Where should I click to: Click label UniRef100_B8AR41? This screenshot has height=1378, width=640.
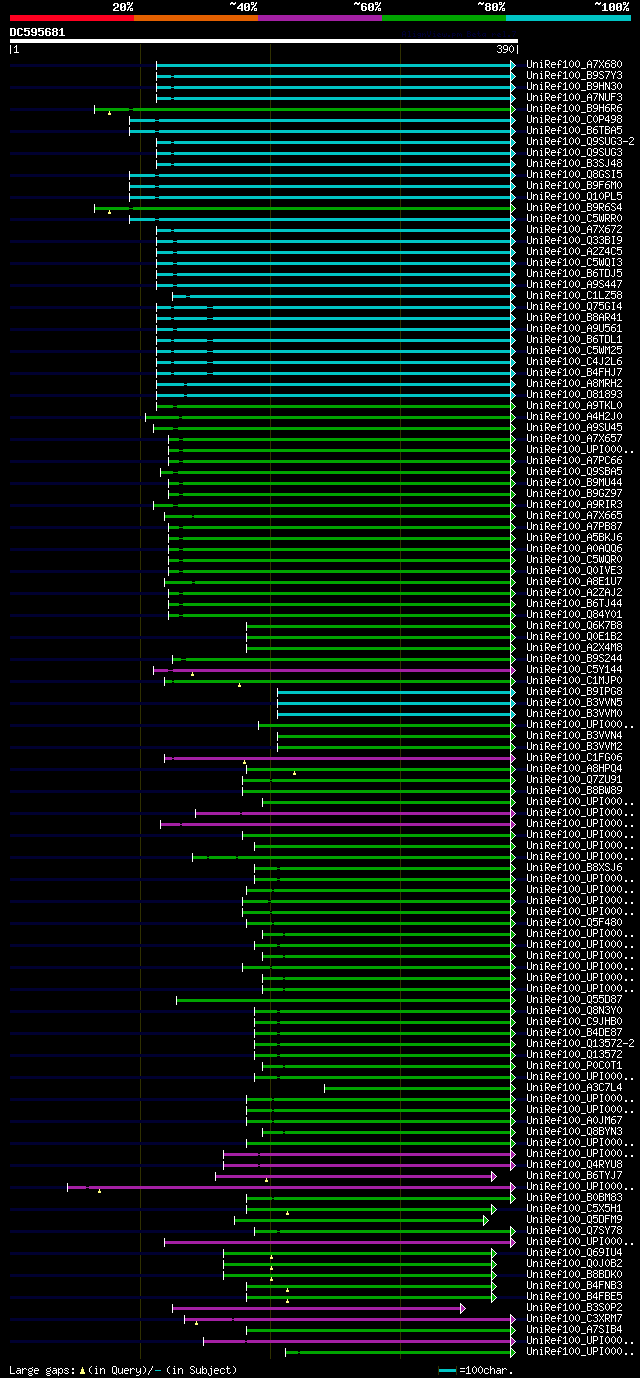(574, 317)
